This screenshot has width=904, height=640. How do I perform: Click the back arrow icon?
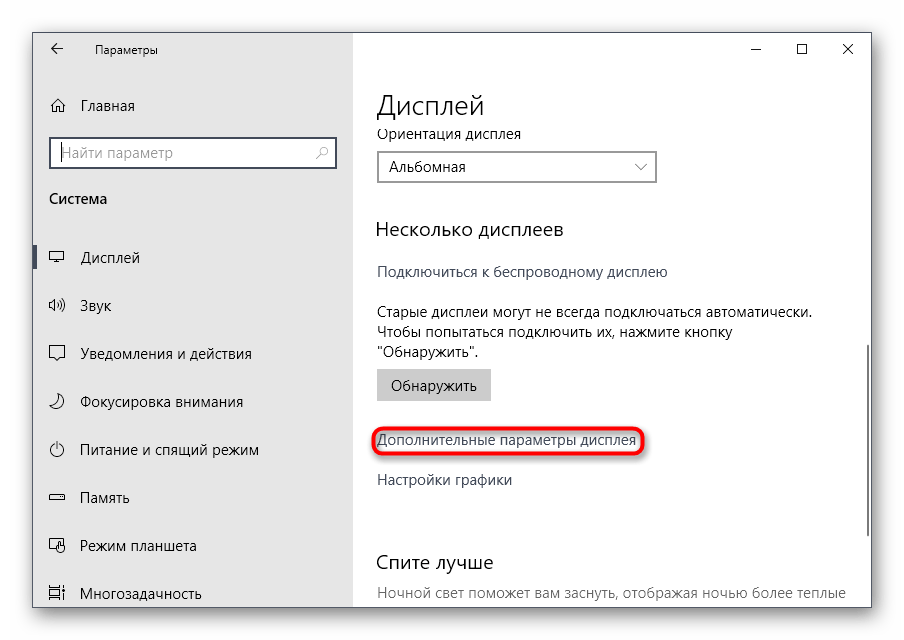[x=57, y=49]
